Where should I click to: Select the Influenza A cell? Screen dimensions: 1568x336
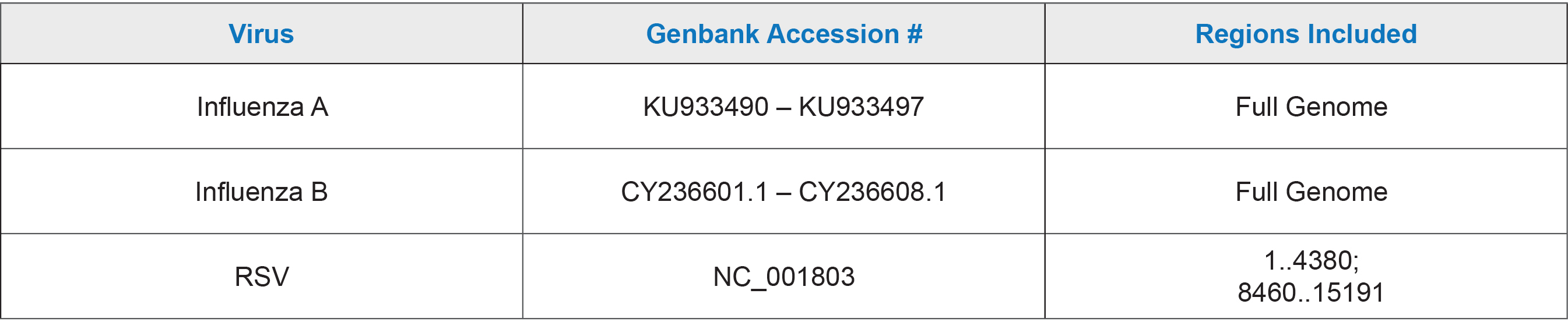262,107
